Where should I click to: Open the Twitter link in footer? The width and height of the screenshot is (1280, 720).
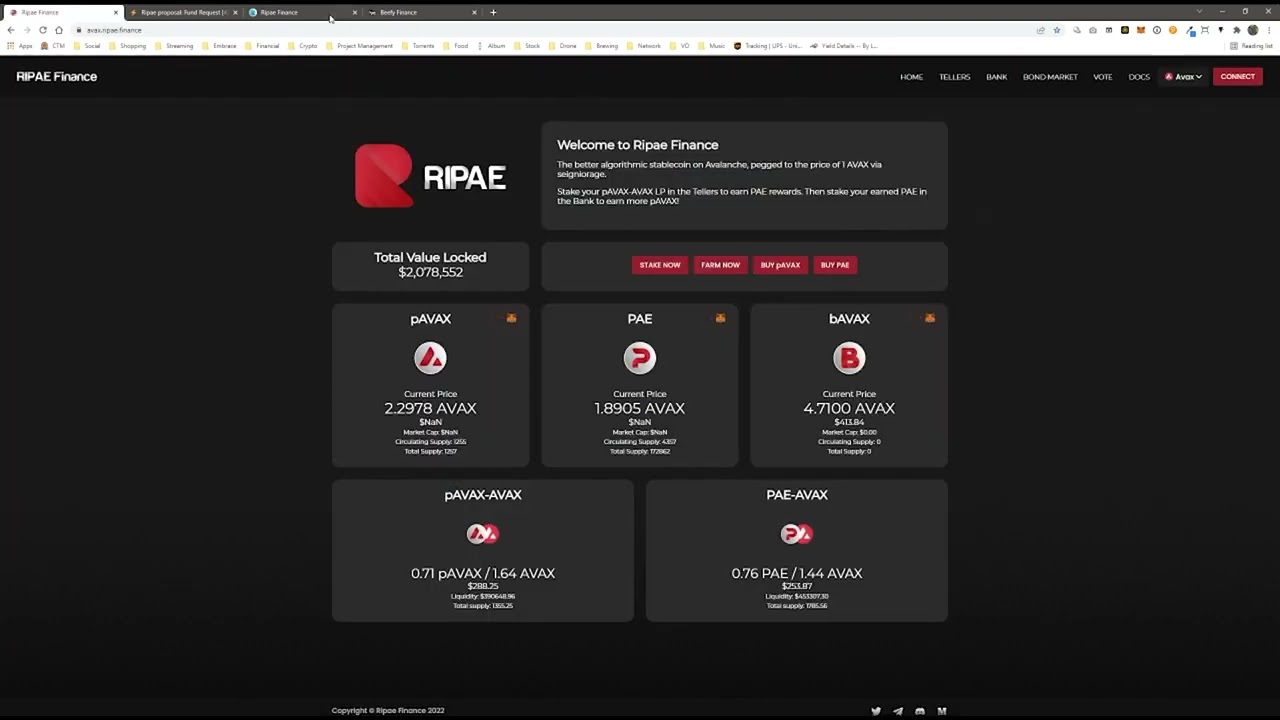(876, 711)
